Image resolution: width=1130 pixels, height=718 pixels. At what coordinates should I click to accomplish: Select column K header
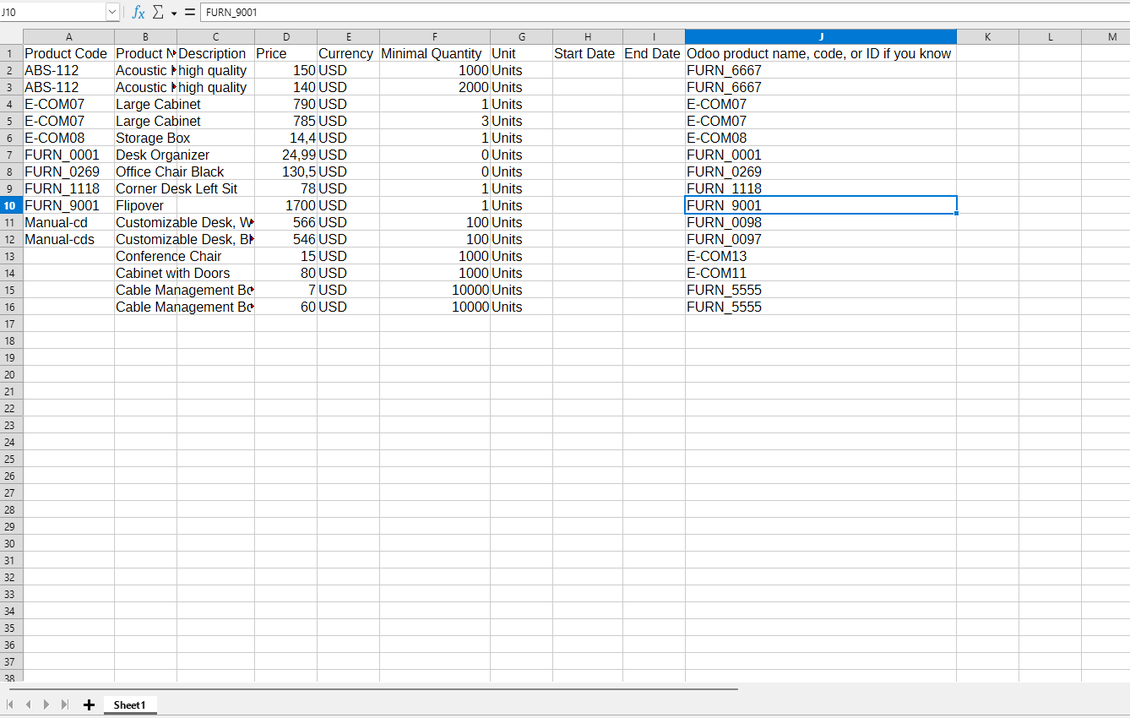coord(987,37)
